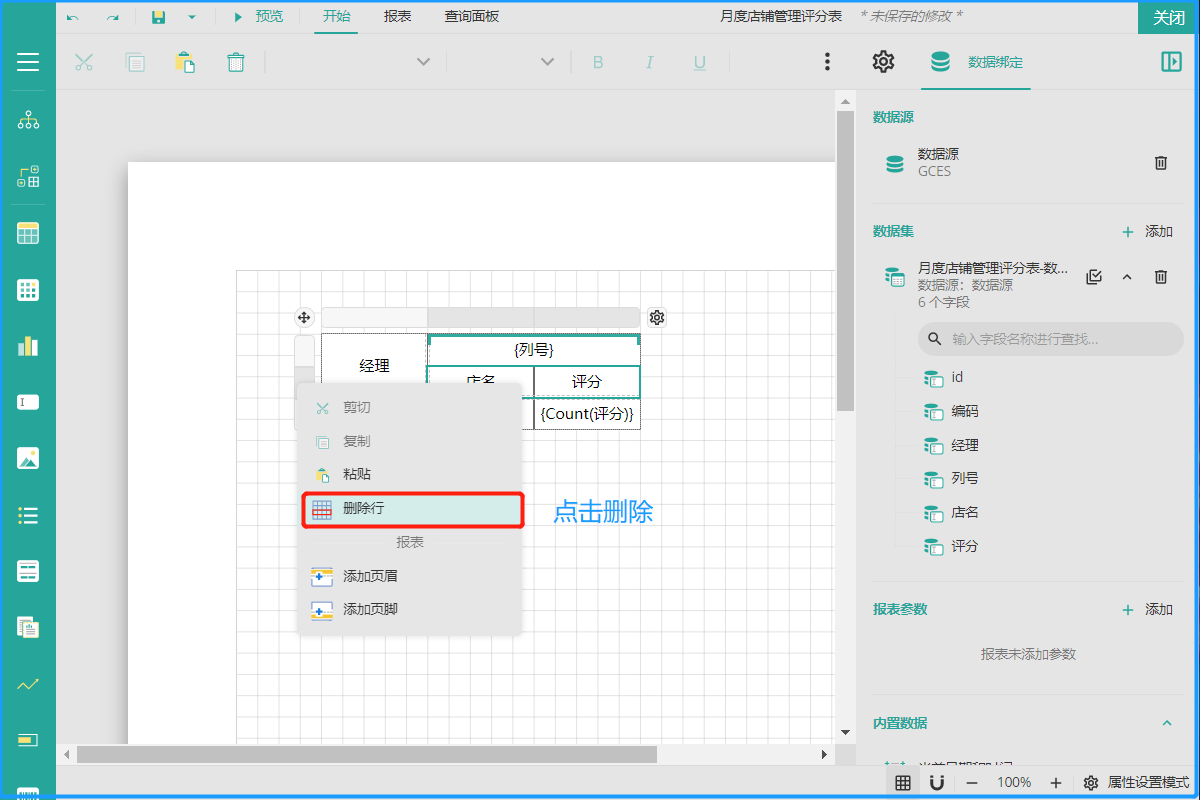Toggle the right panel collapse icon
This screenshot has height=800, width=1200.
[1171, 62]
